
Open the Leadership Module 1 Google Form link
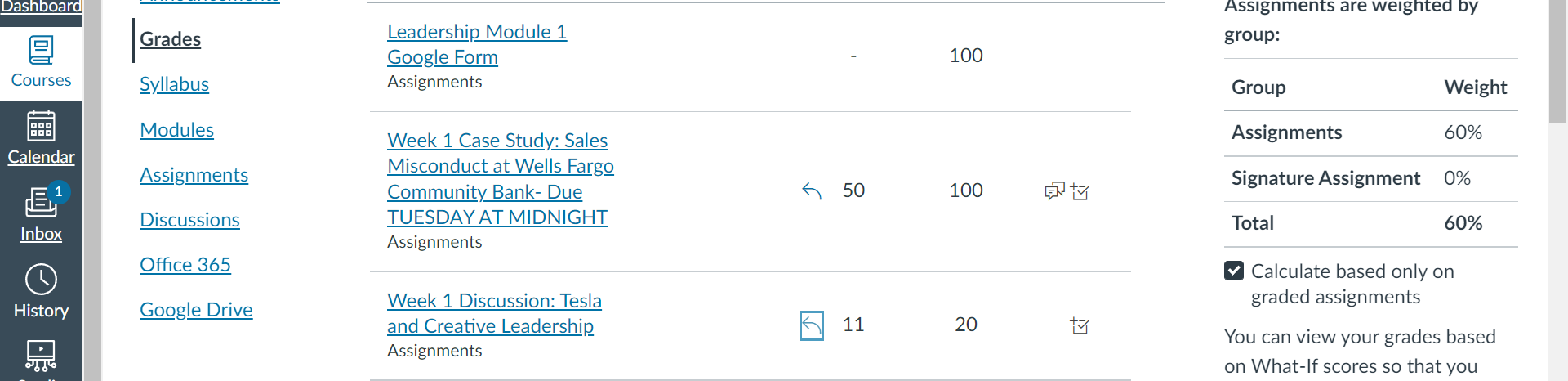coord(477,44)
